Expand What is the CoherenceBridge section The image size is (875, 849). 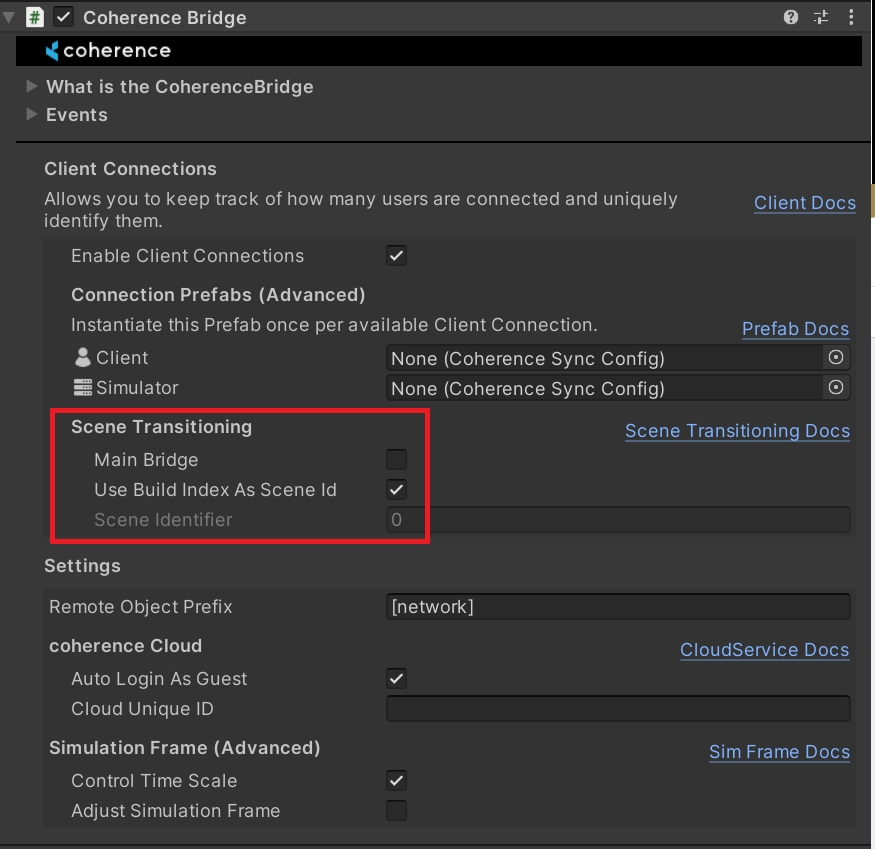[x=32, y=87]
